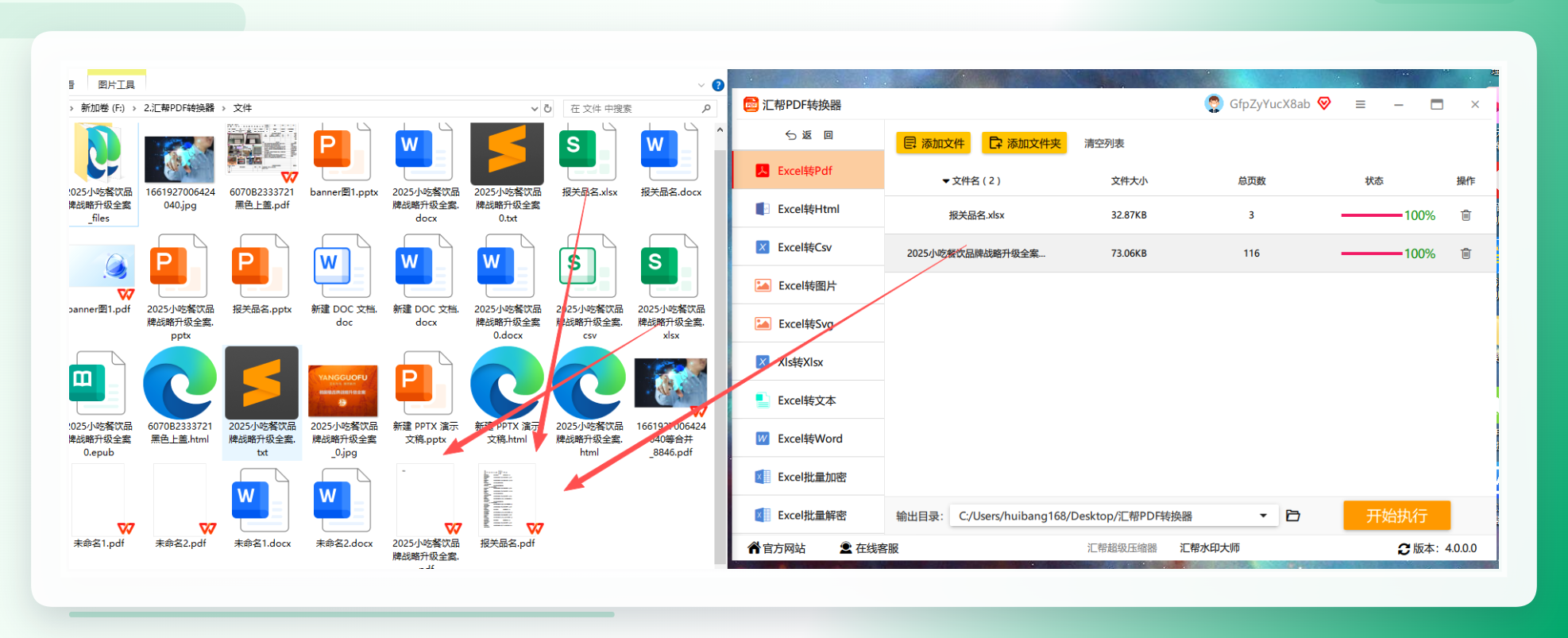The height and width of the screenshot is (638, 1568).
Task: Switch to Excel转图片 conversion
Action: [808, 285]
